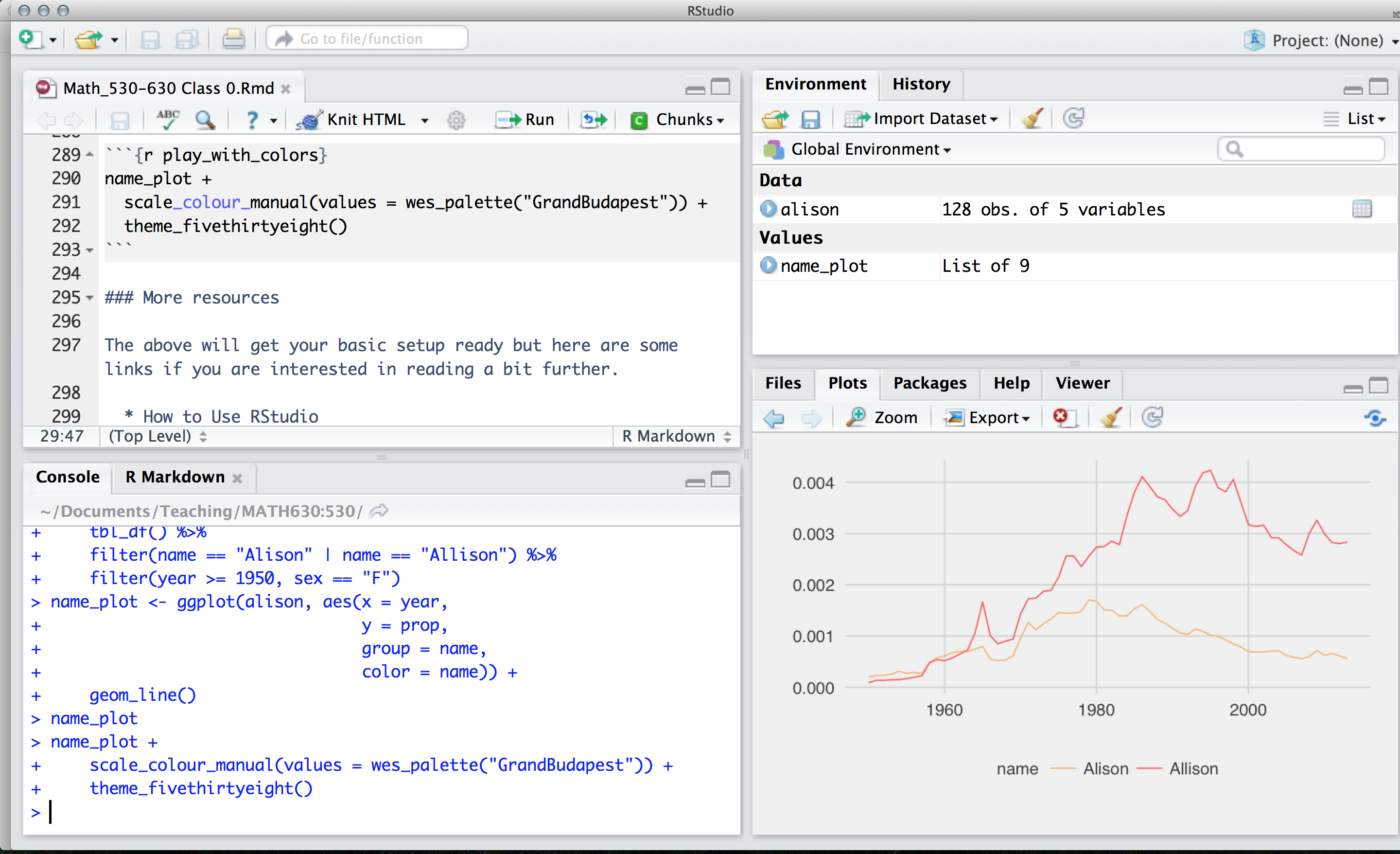Image resolution: width=1400 pixels, height=854 pixels.
Task: Click the re-run previous region icon
Action: [x=594, y=120]
